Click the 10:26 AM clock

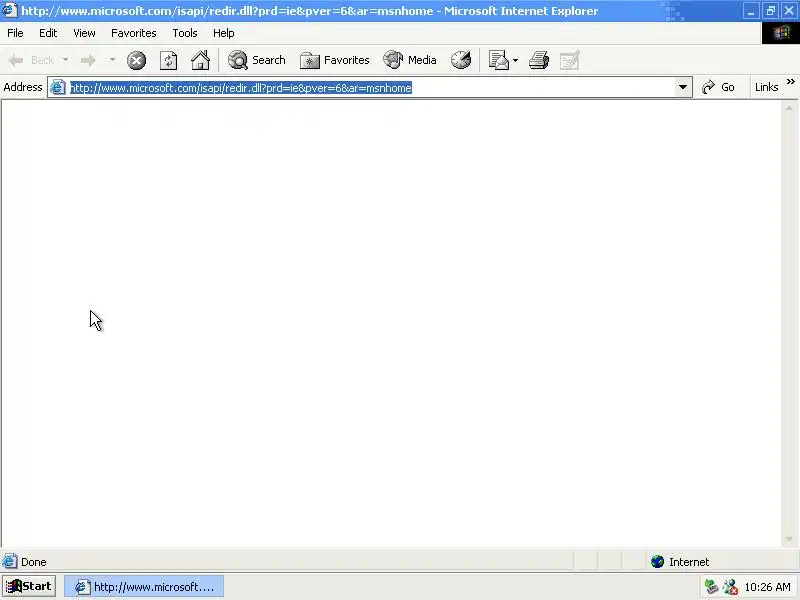[x=767, y=587]
